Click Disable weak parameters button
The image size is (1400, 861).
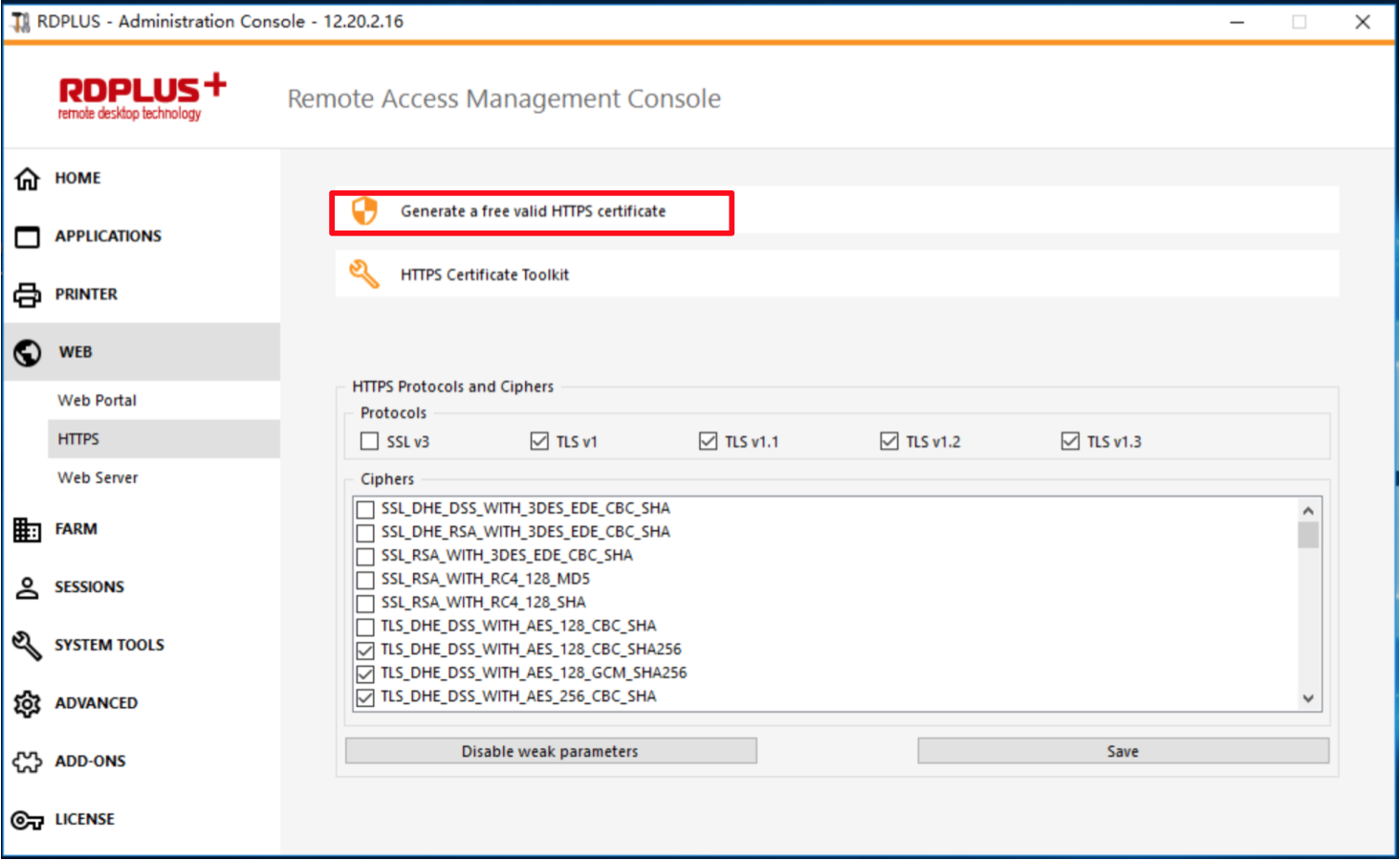point(550,751)
